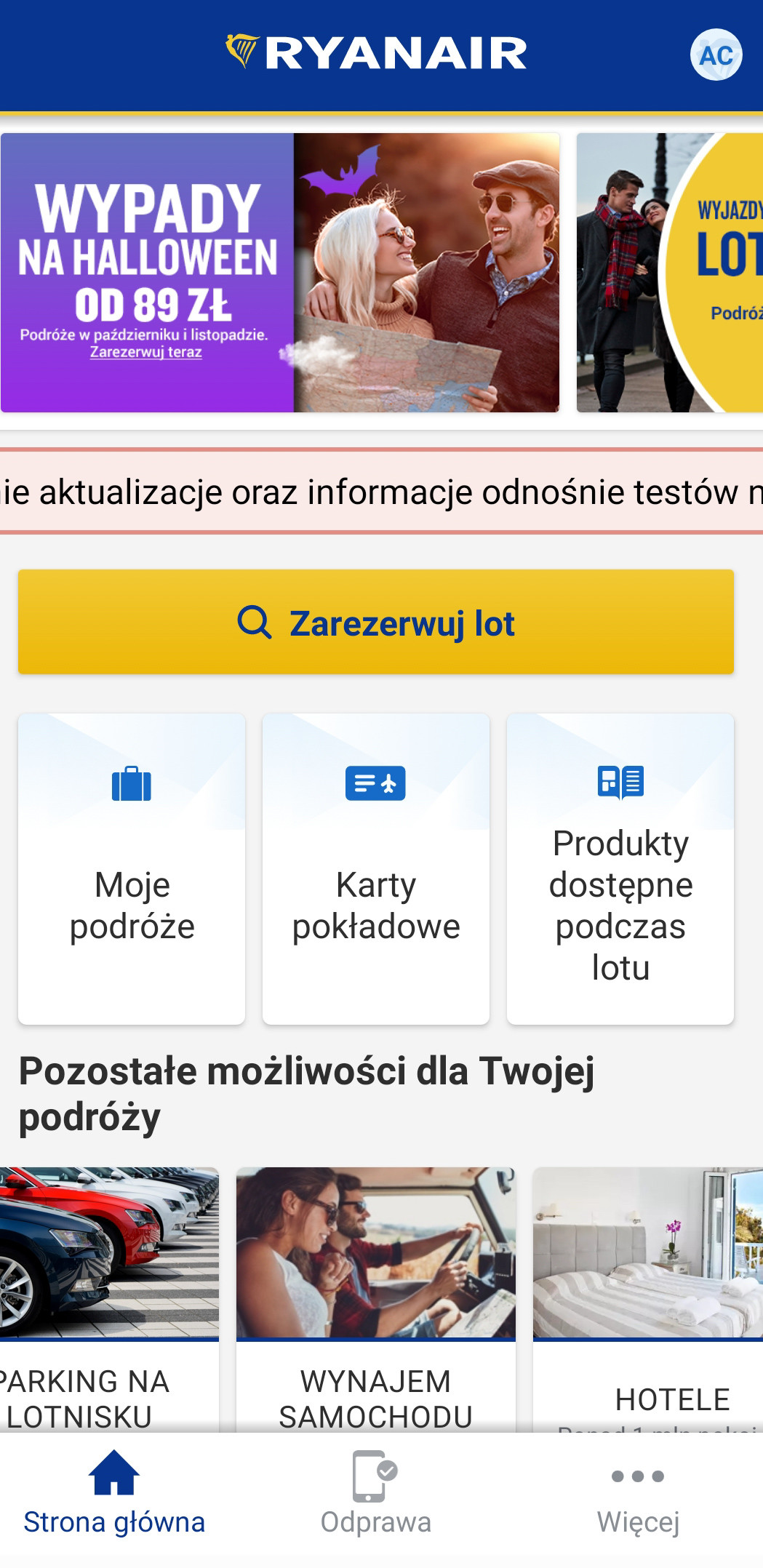This screenshot has width=763, height=1568.
Task: Open the car rental couple photo
Action: point(376,1252)
